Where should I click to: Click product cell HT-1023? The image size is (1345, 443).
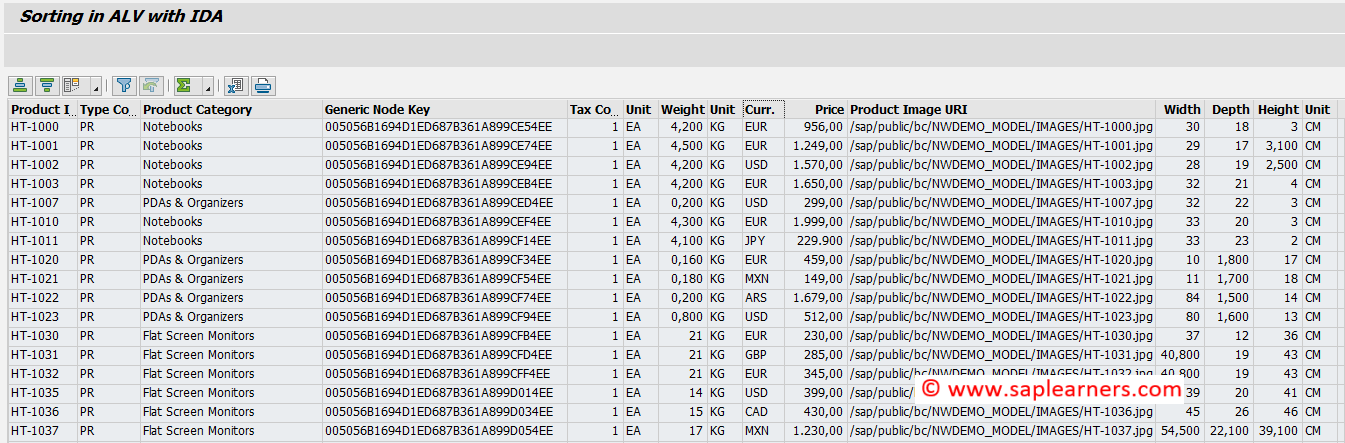(42, 317)
